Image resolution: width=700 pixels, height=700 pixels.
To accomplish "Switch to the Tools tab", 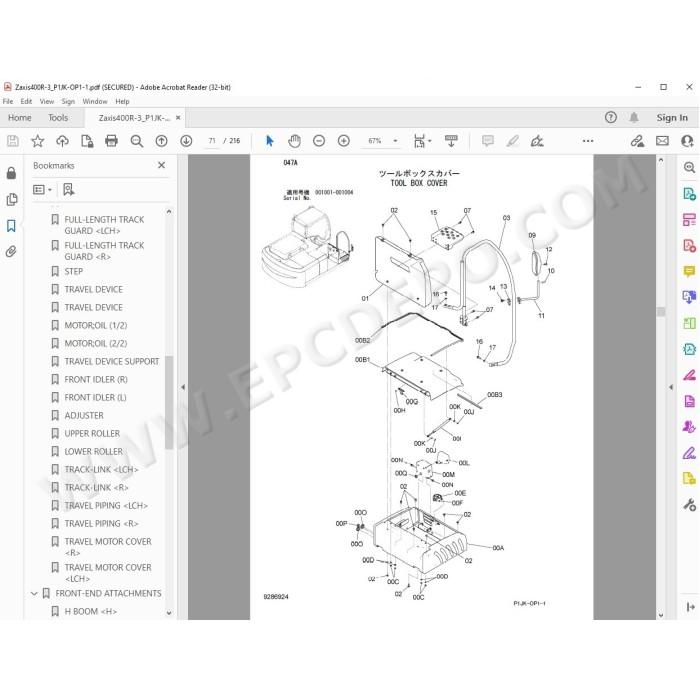I will coord(58,118).
